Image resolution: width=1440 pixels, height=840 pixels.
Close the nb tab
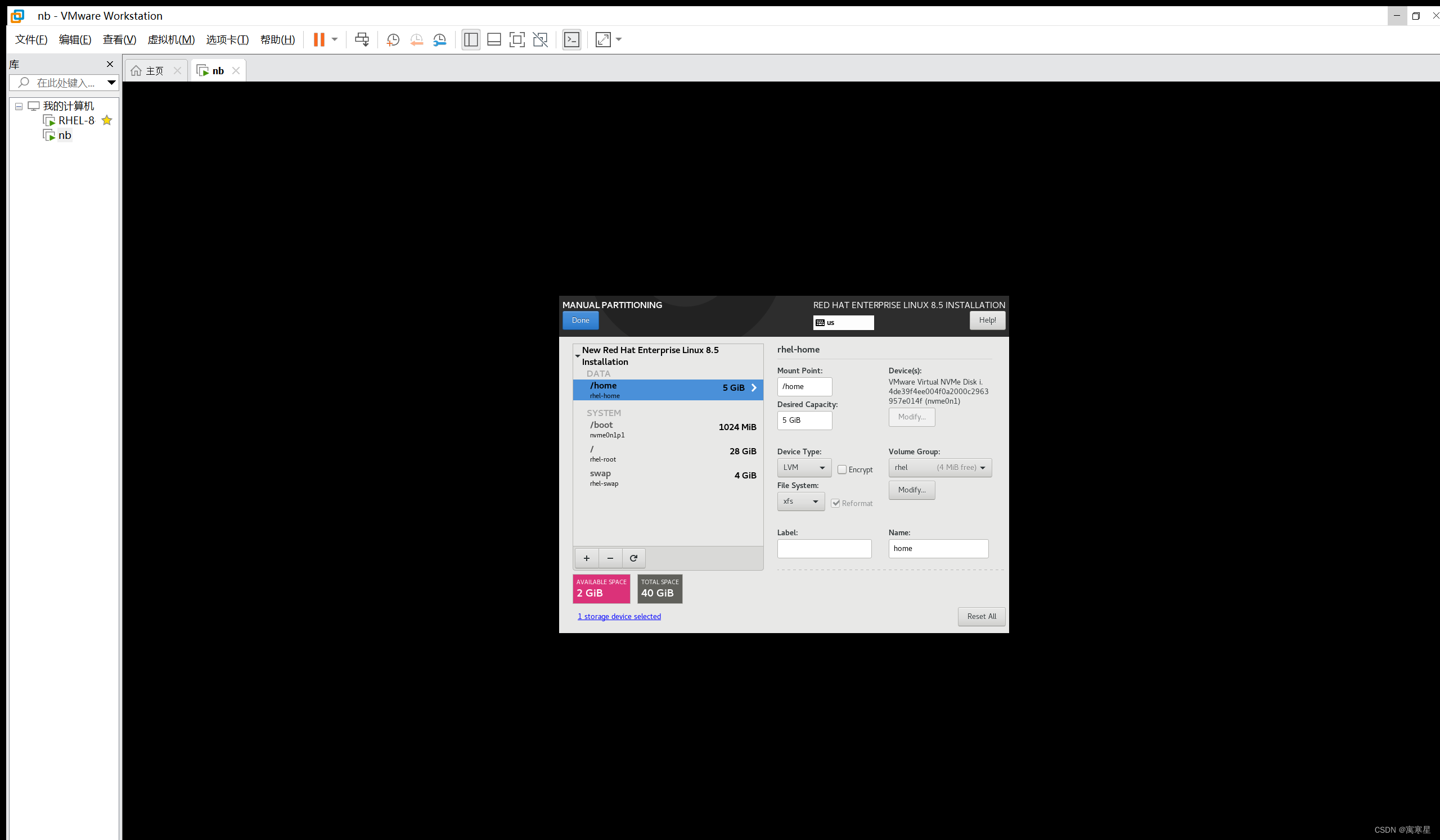tap(236, 71)
